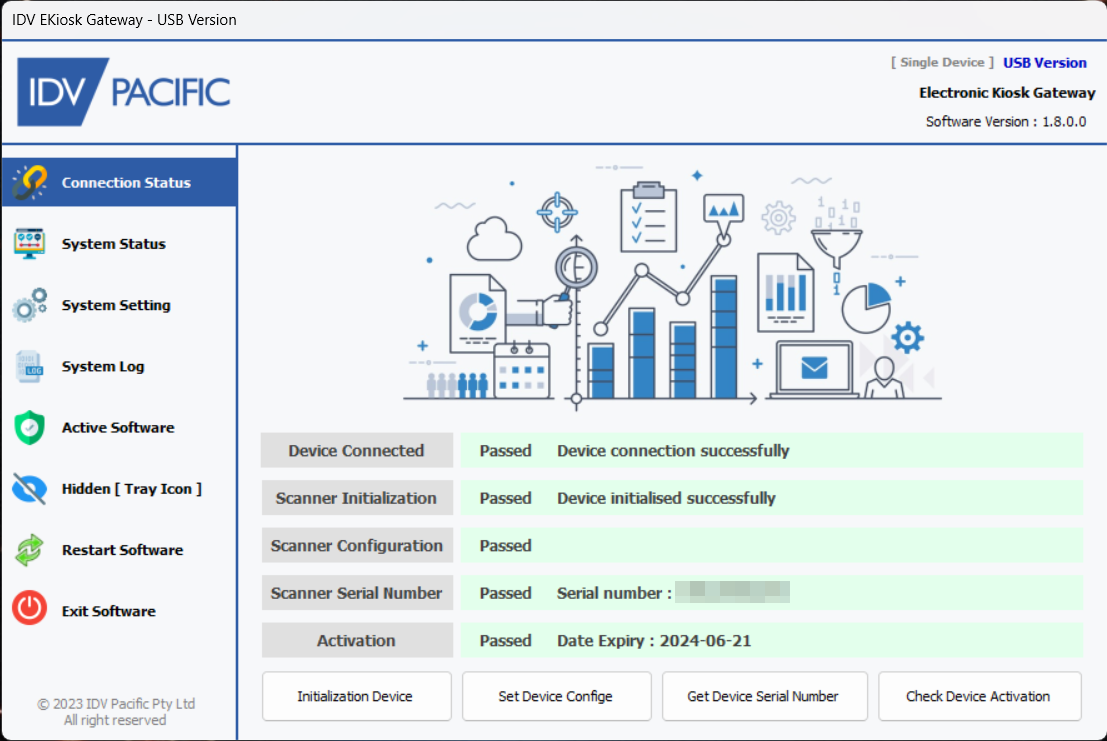
Task: Click the Activation label
Action: (x=357, y=640)
